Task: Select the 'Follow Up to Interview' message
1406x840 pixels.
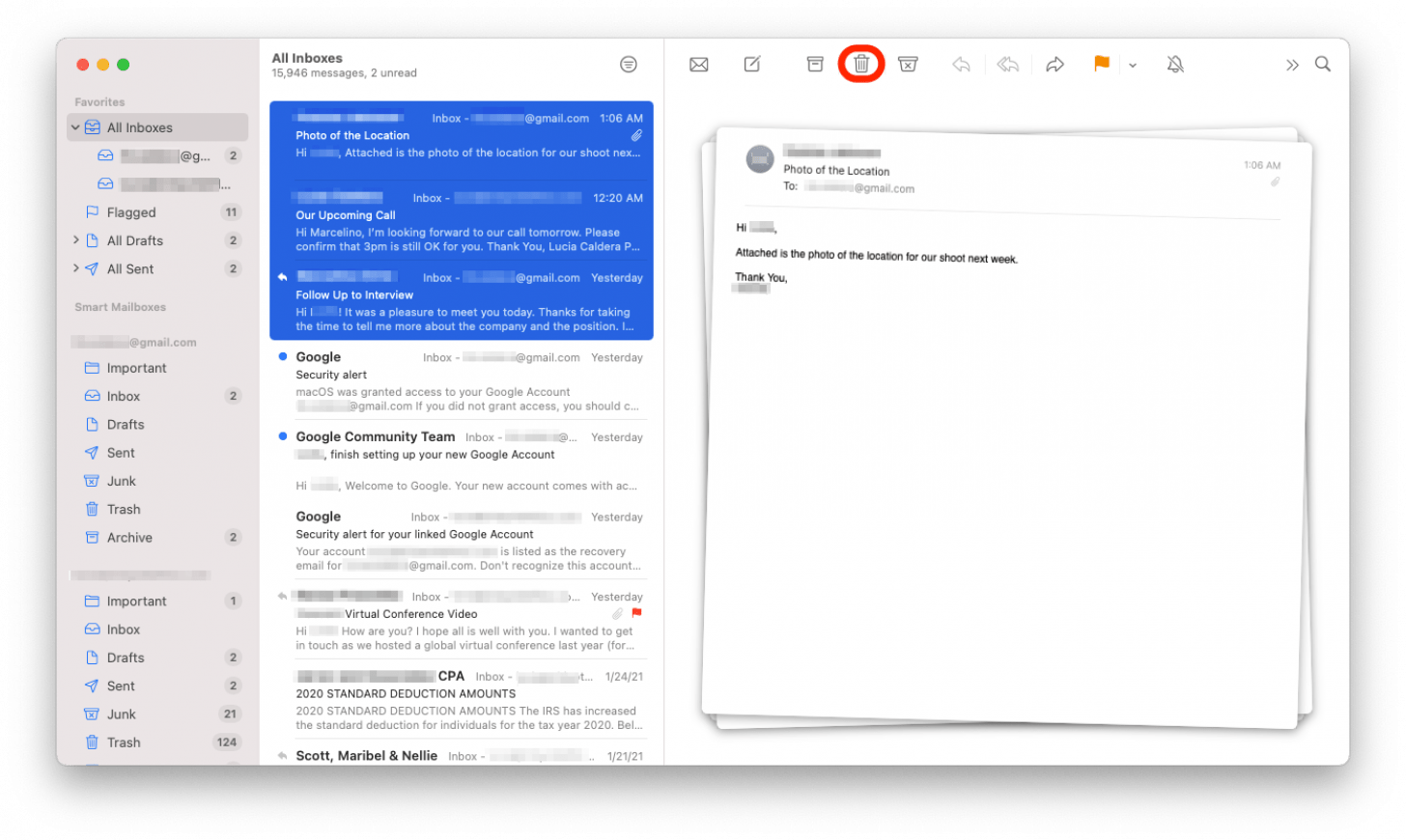Action: click(x=462, y=300)
